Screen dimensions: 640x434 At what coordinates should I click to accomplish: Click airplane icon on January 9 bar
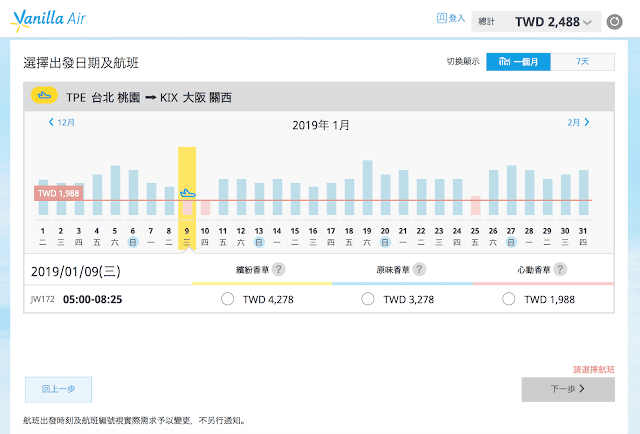pyautogui.click(x=188, y=193)
